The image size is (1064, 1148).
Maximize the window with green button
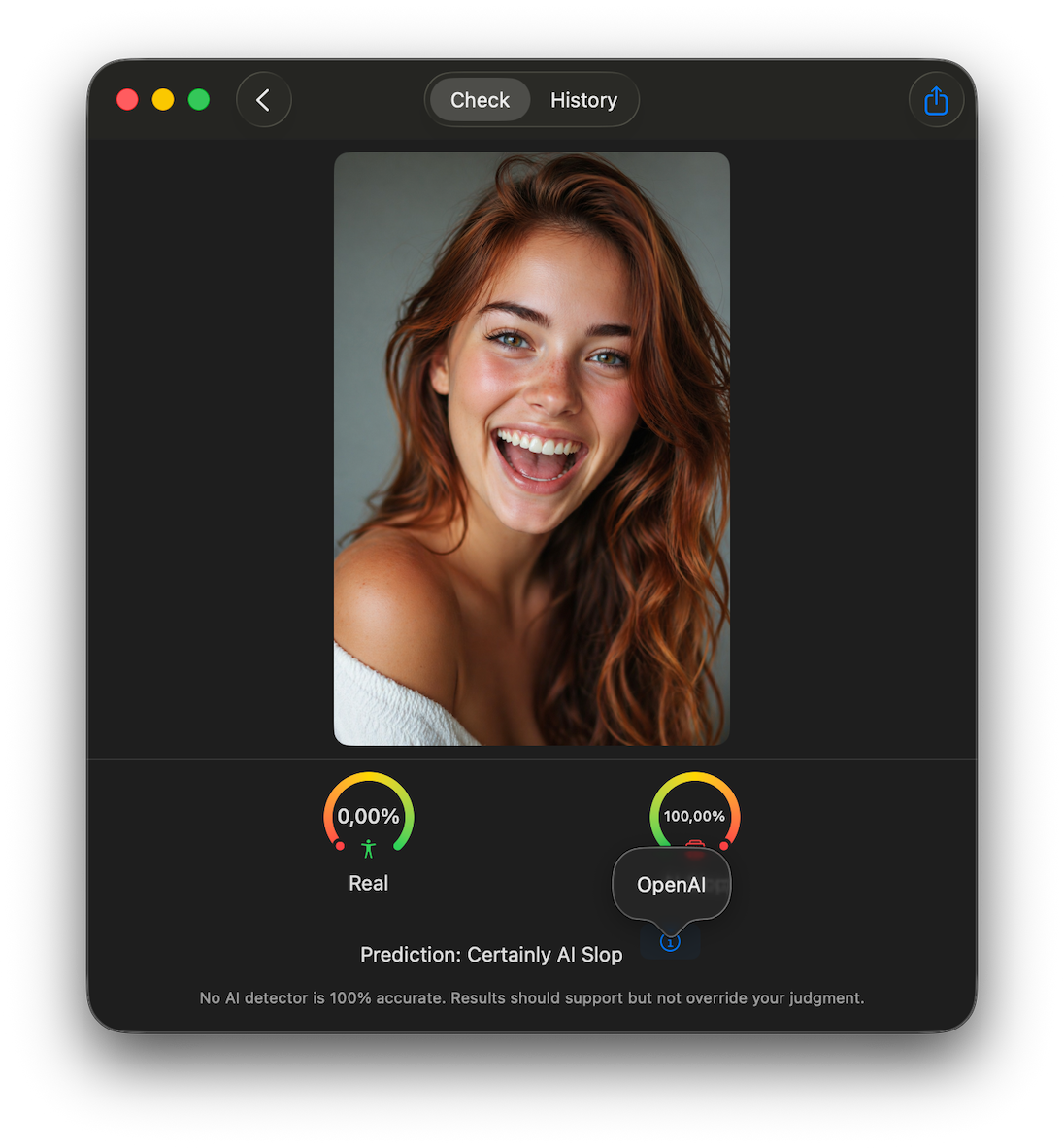click(199, 100)
